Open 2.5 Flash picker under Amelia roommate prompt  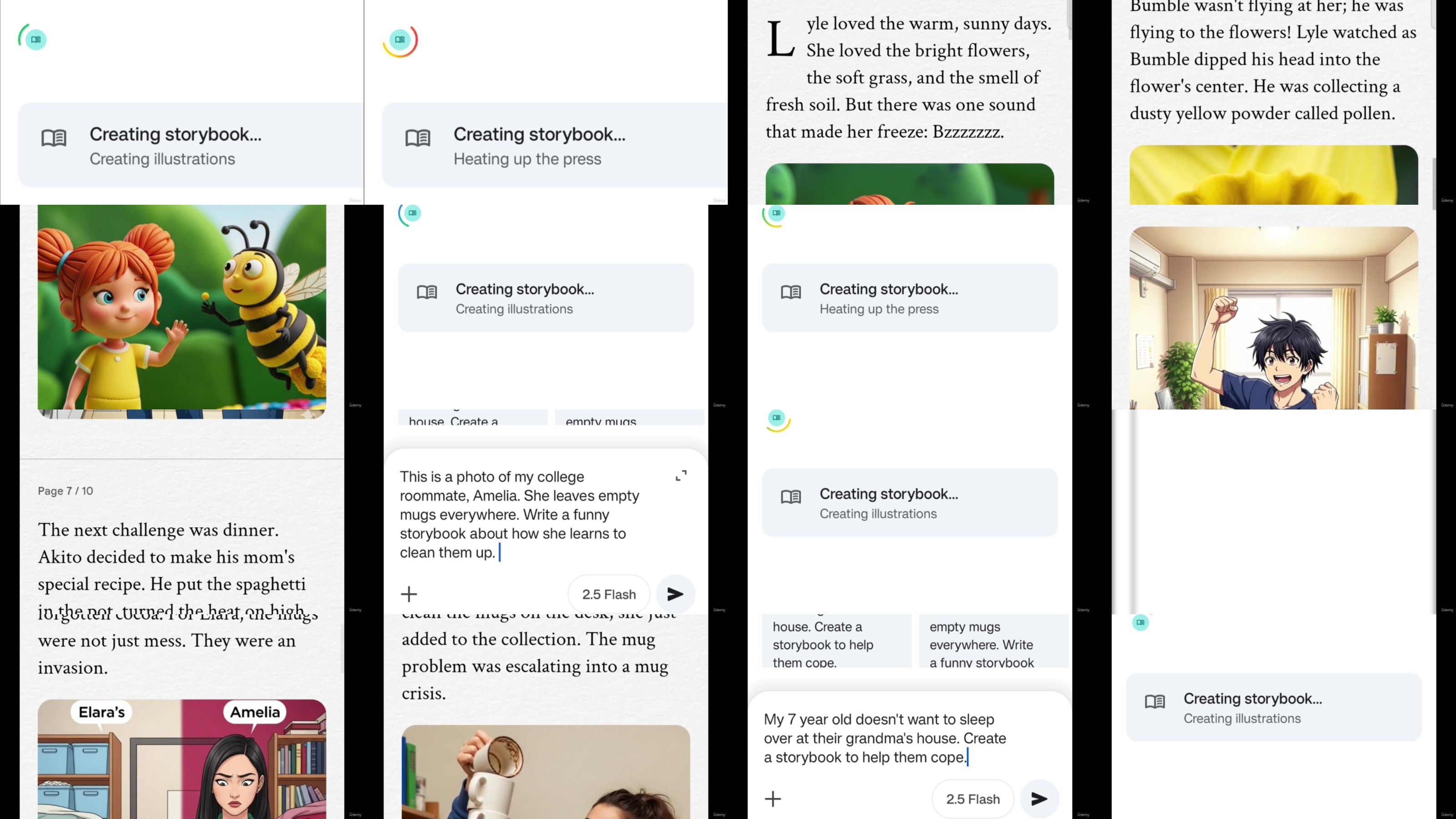coord(609,594)
